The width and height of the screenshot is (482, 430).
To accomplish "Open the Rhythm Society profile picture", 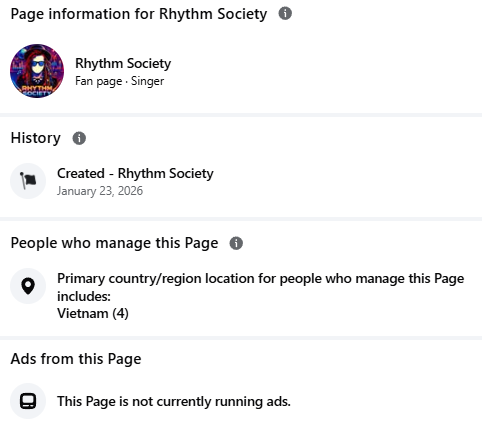I will click(37, 71).
